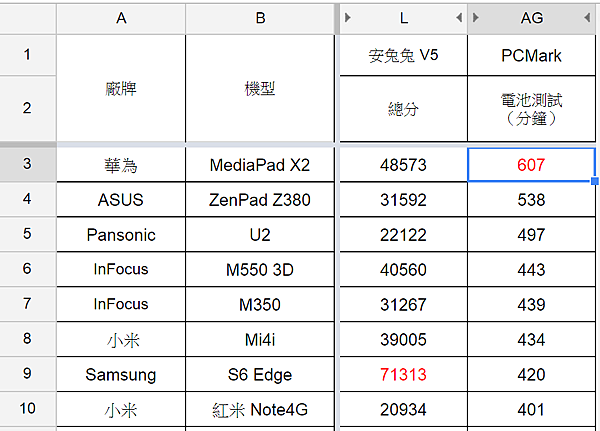Image resolution: width=600 pixels, height=431 pixels.
Task: Select the U2 cell
Action: [260, 235]
